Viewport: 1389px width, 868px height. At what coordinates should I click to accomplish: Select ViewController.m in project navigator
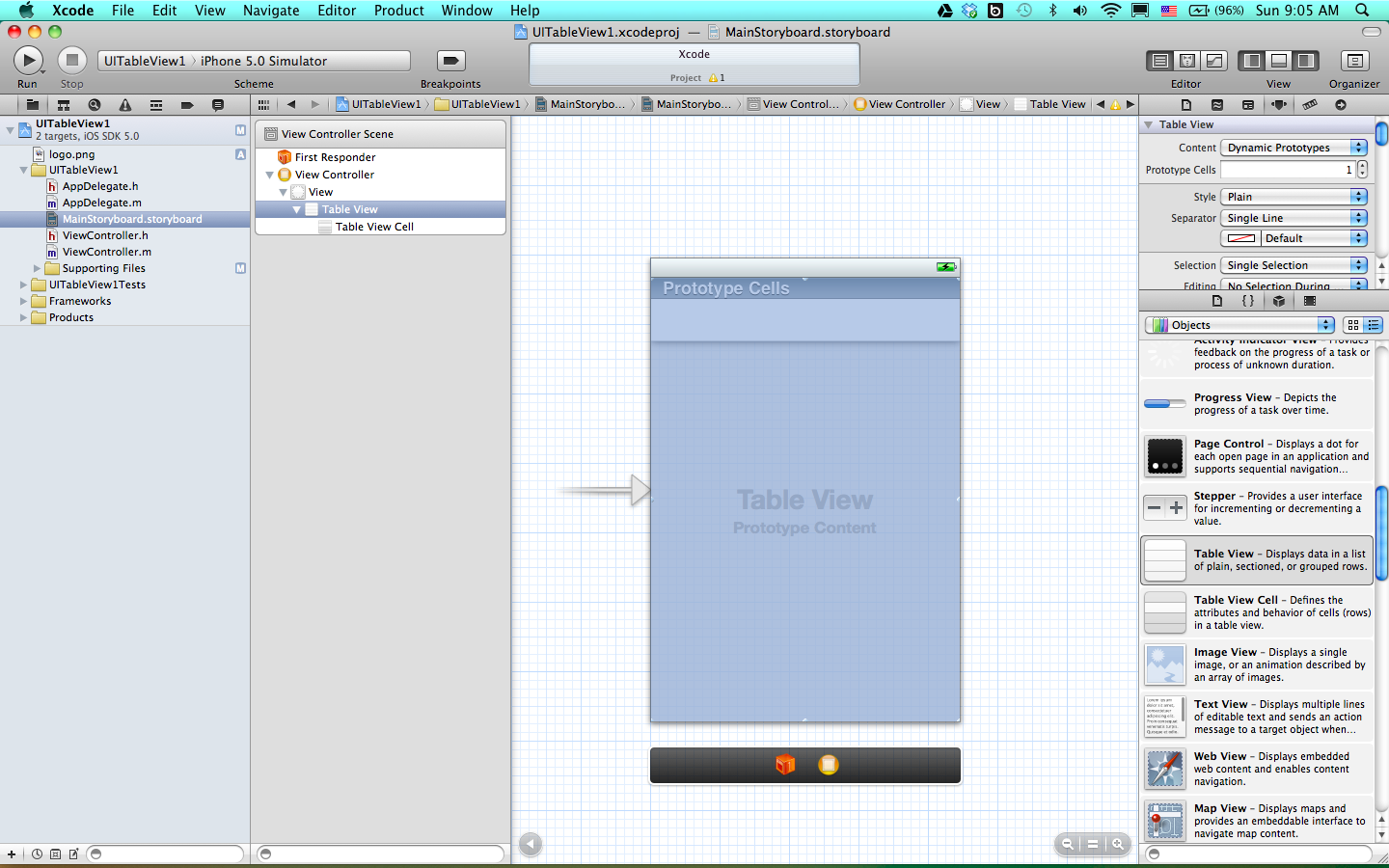pos(106,252)
